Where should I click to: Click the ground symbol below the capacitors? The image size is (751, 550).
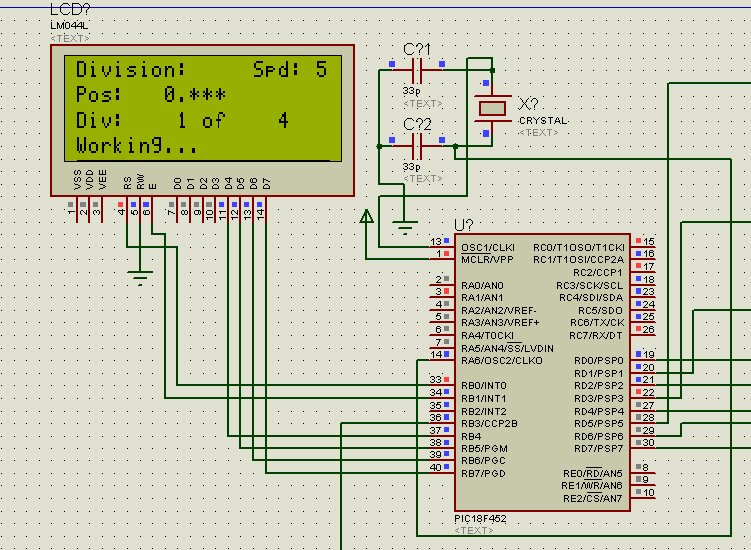click(404, 228)
